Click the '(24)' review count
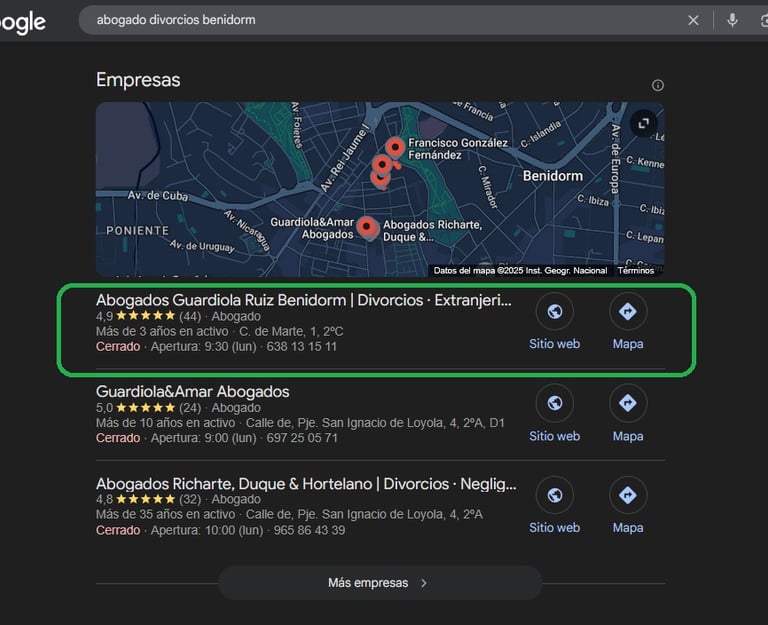The height and width of the screenshot is (625, 768). click(190, 408)
